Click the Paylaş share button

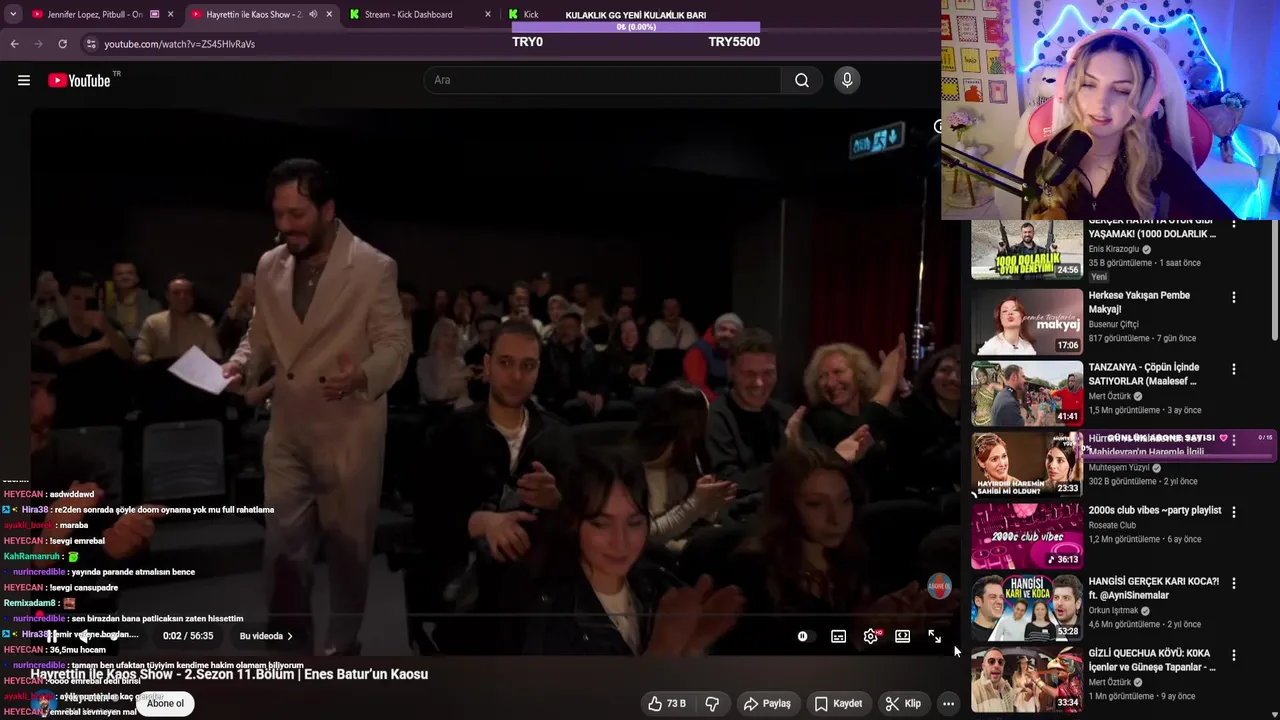point(767,703)
